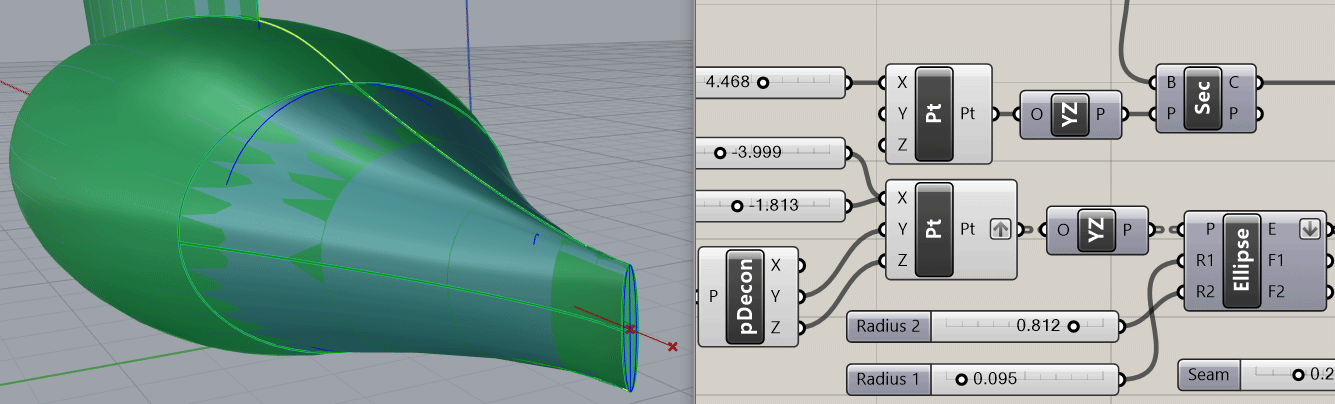Click the flatten arrow on Ellipse E output

tap(1308, 229)
